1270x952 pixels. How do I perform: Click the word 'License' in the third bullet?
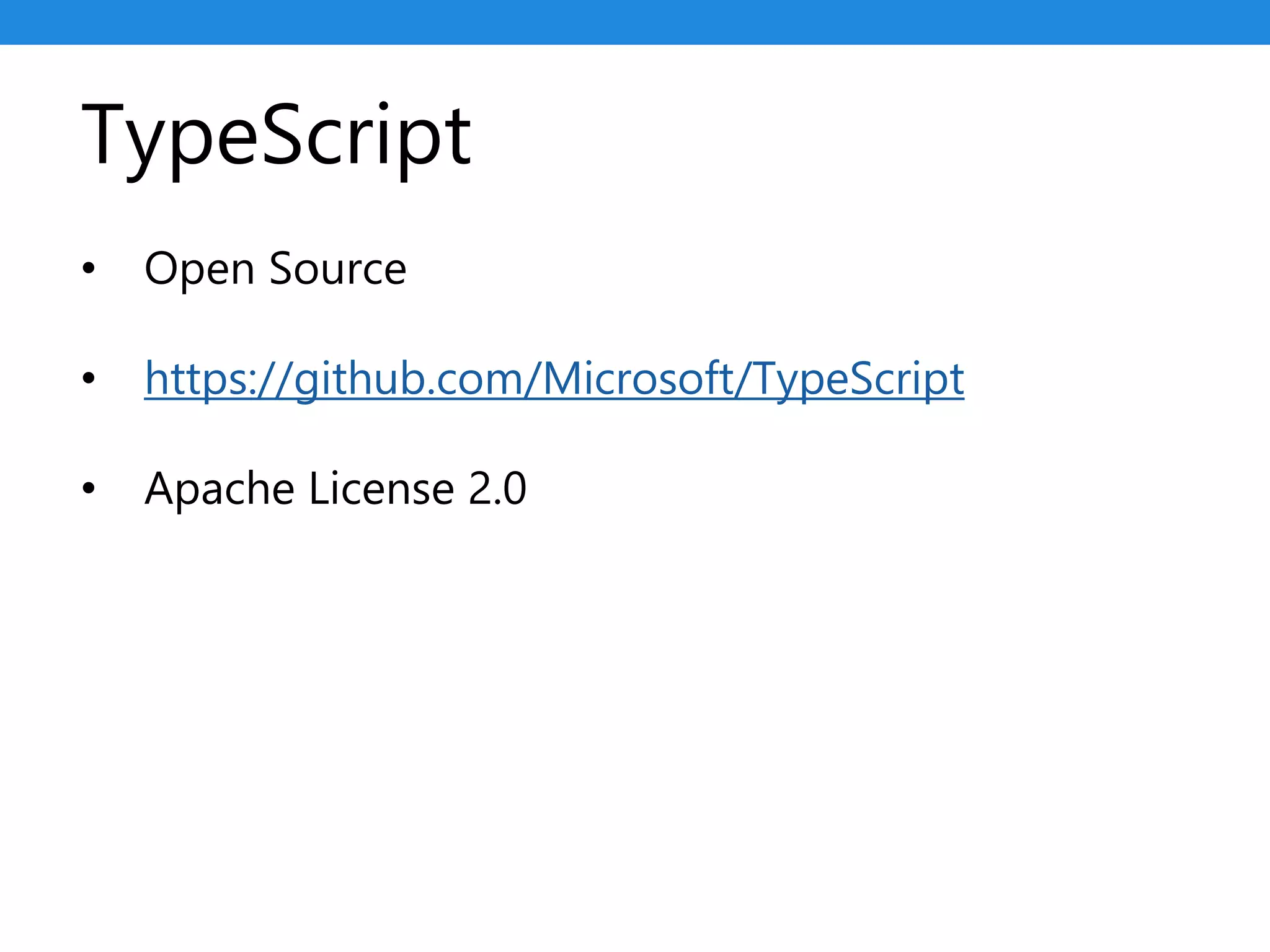click(381, 488)
